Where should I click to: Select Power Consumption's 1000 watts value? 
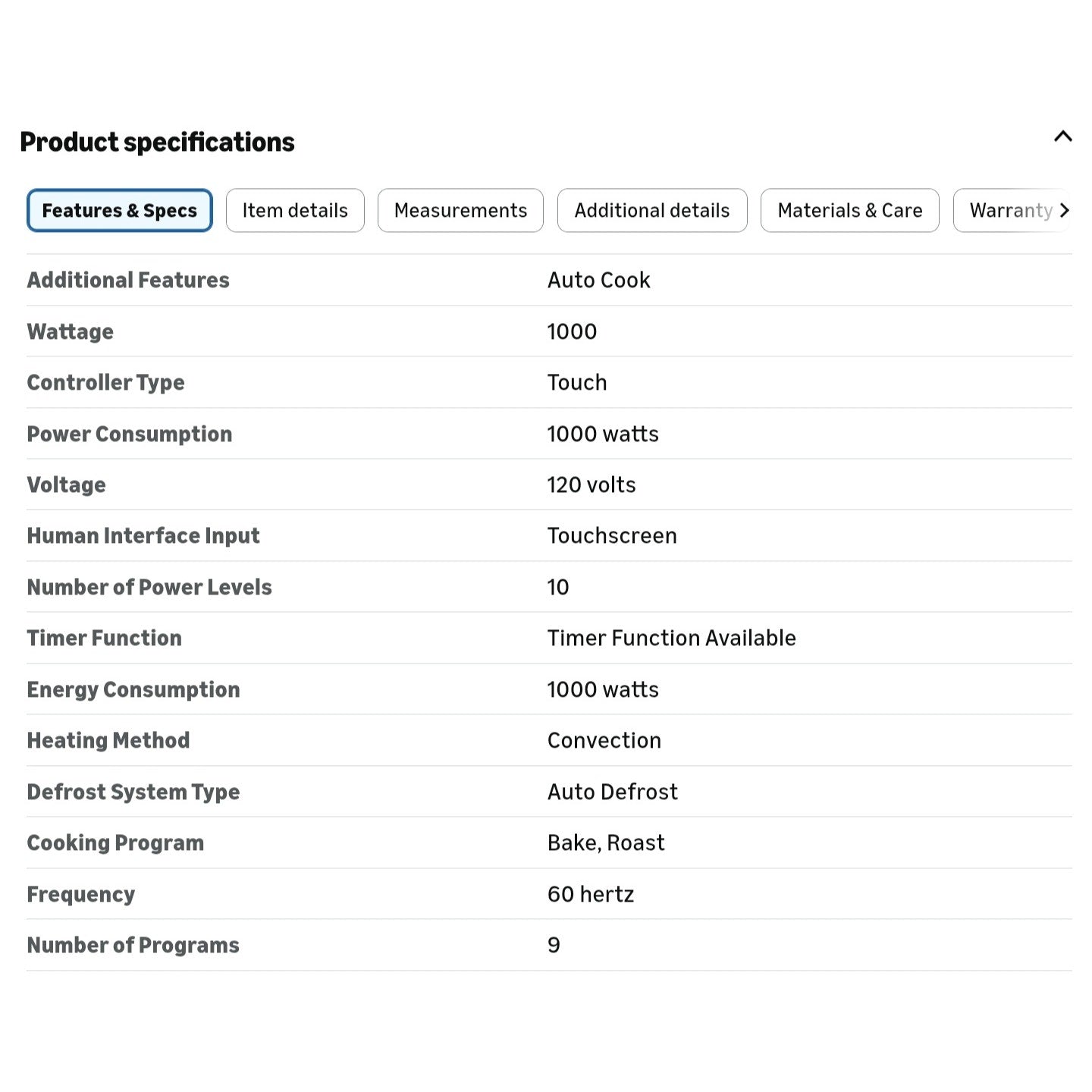click(x=603, y=434)
